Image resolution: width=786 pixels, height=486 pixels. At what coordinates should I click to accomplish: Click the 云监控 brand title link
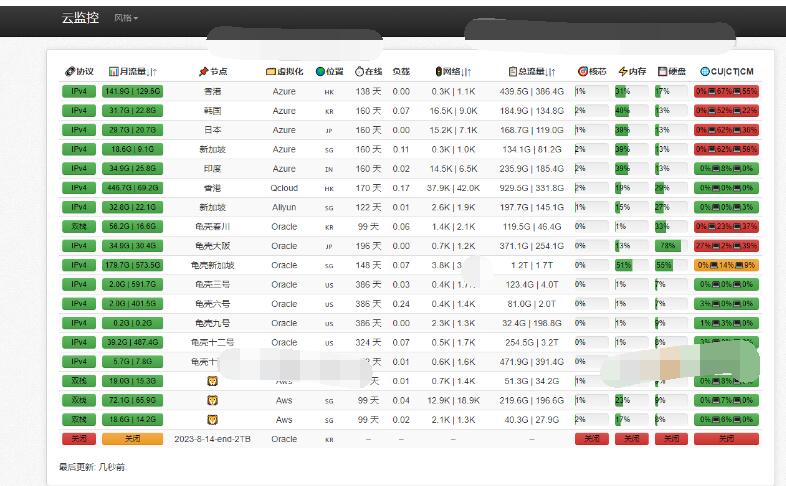click(79, 18)
